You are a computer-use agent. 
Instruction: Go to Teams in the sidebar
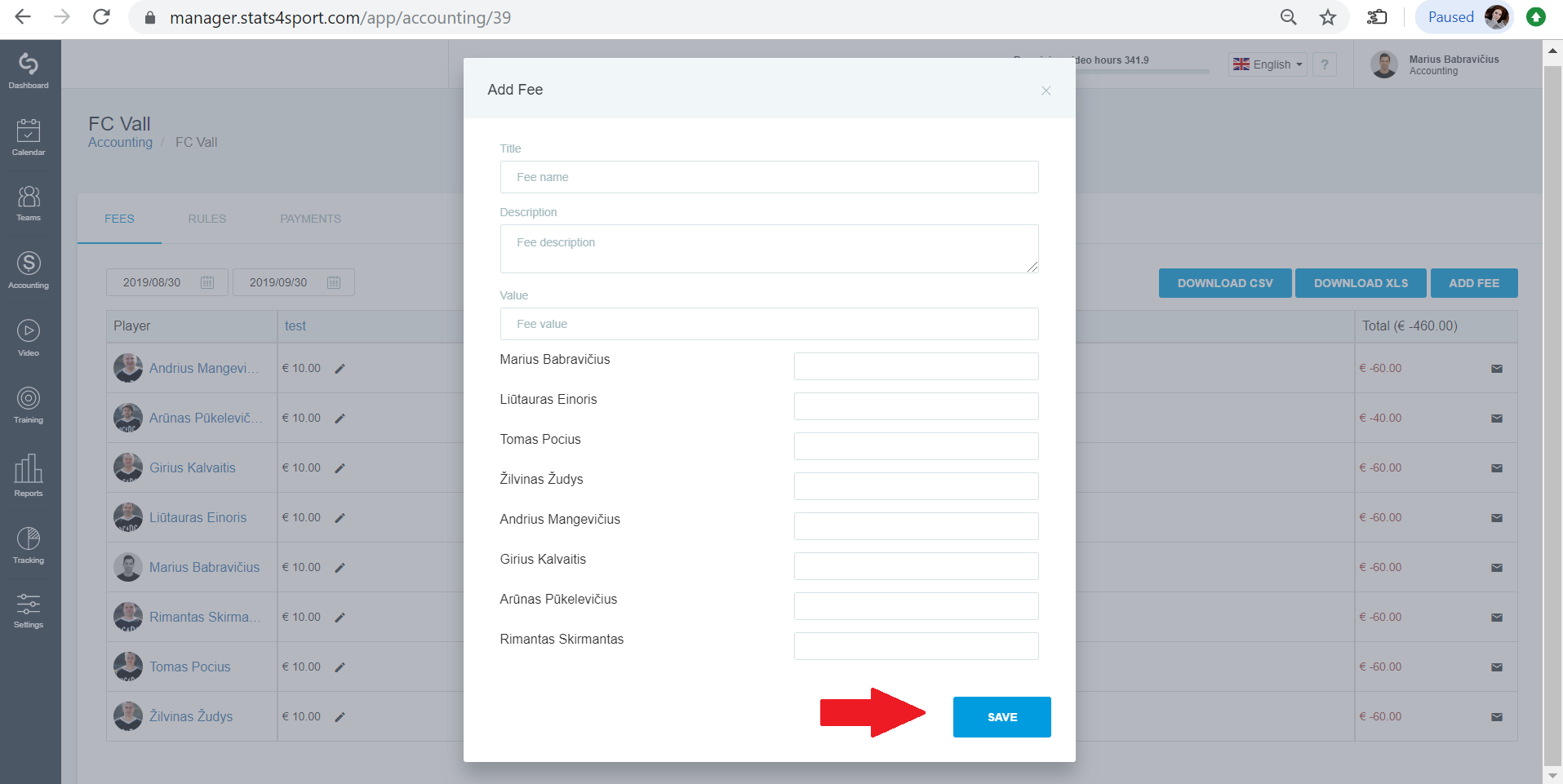[x=29, y=203]
